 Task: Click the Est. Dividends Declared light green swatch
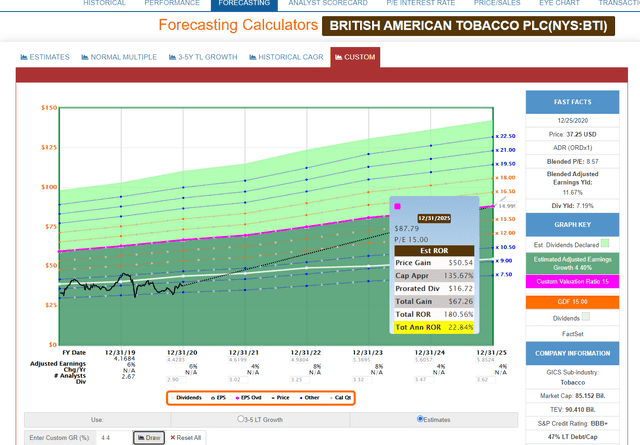click(605, 244)
